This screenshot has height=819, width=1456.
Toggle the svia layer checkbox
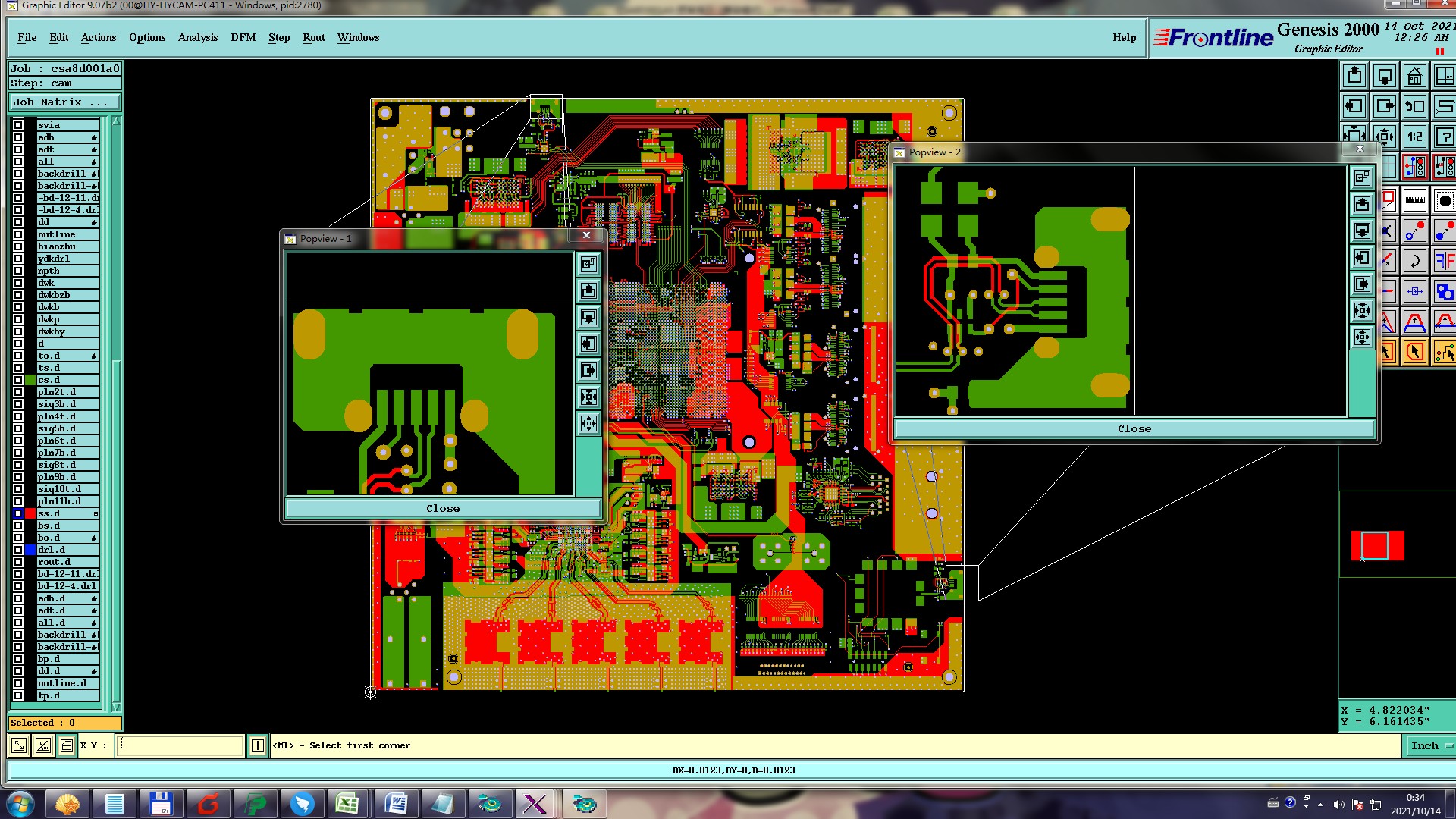point(18,125)
